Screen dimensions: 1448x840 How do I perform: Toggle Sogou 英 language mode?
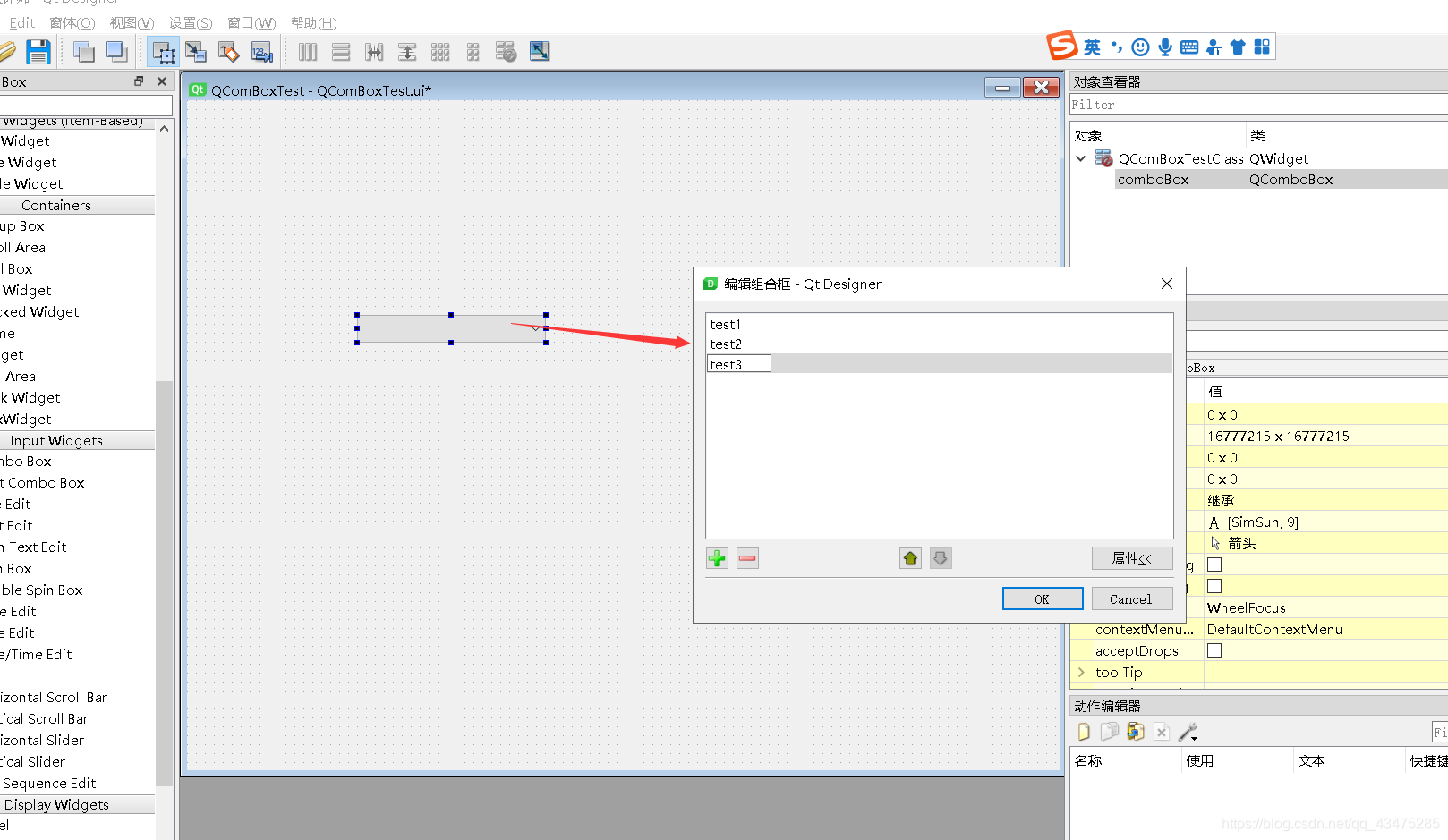coord(1093,47)
